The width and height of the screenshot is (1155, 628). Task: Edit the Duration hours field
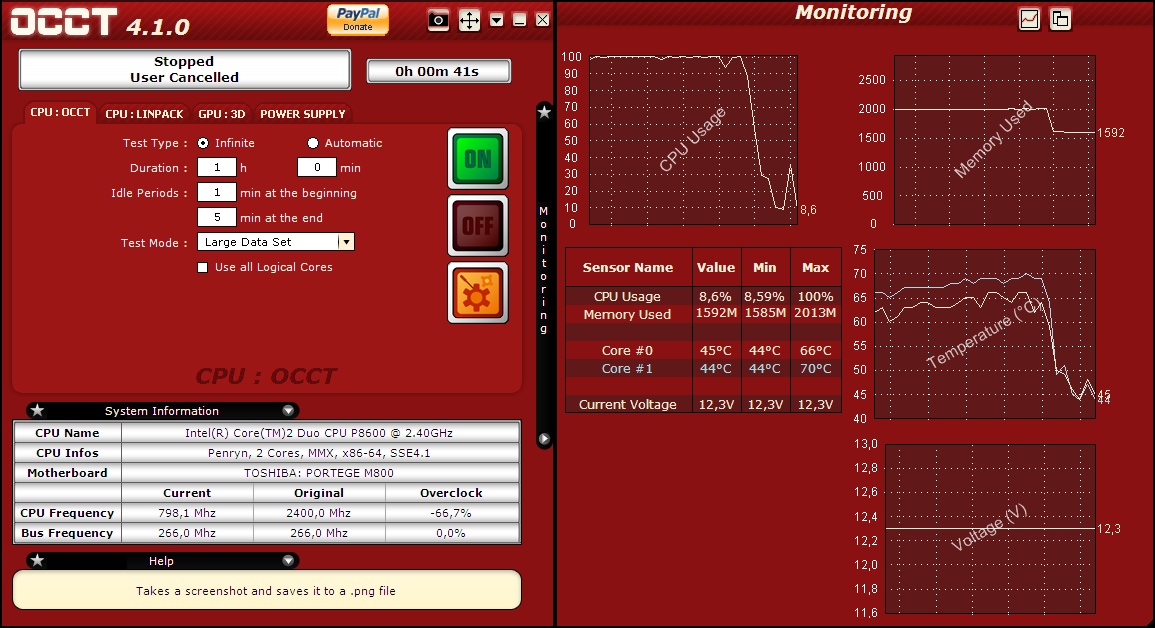coord(217,168)
